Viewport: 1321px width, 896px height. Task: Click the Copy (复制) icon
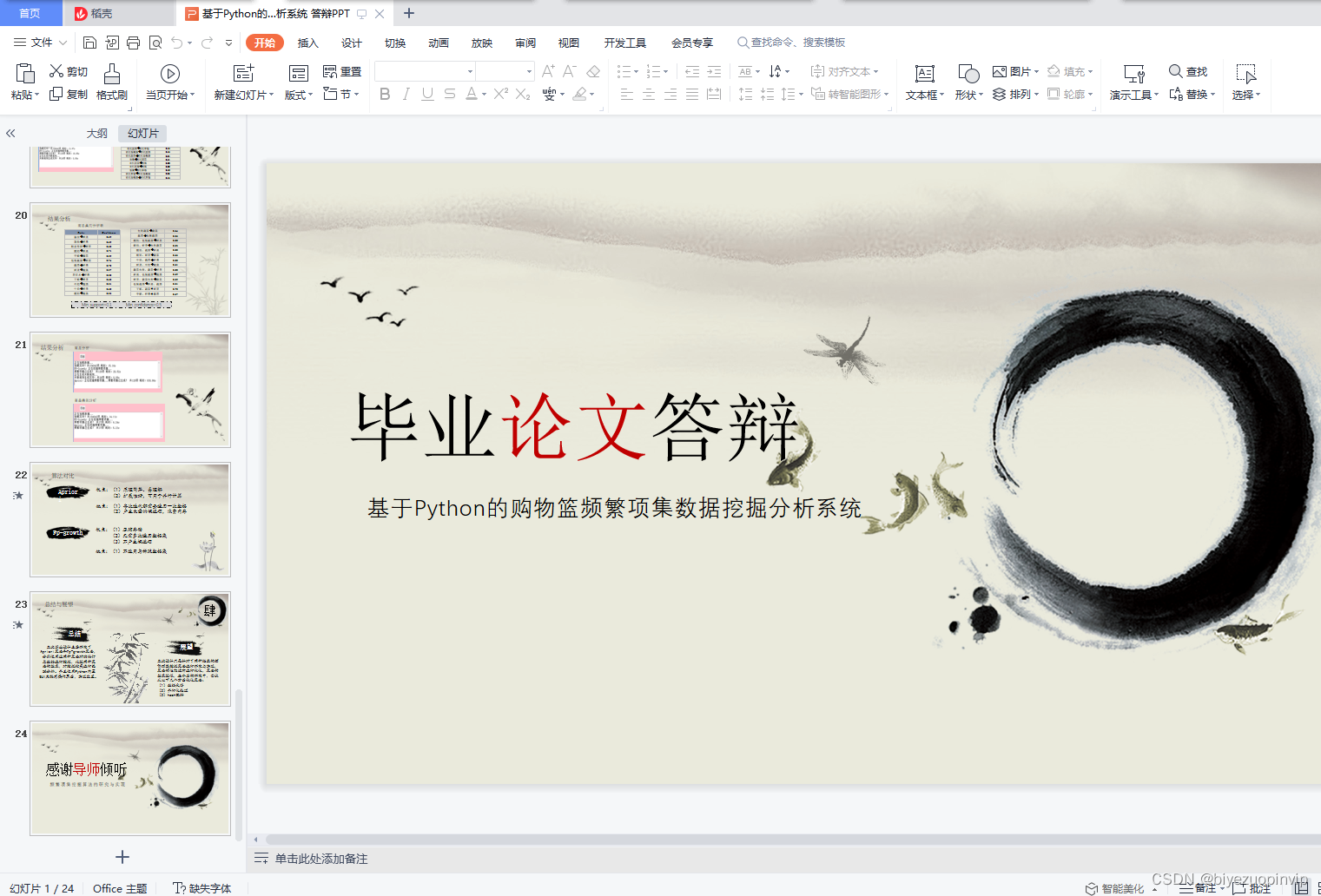click(56, 94)
